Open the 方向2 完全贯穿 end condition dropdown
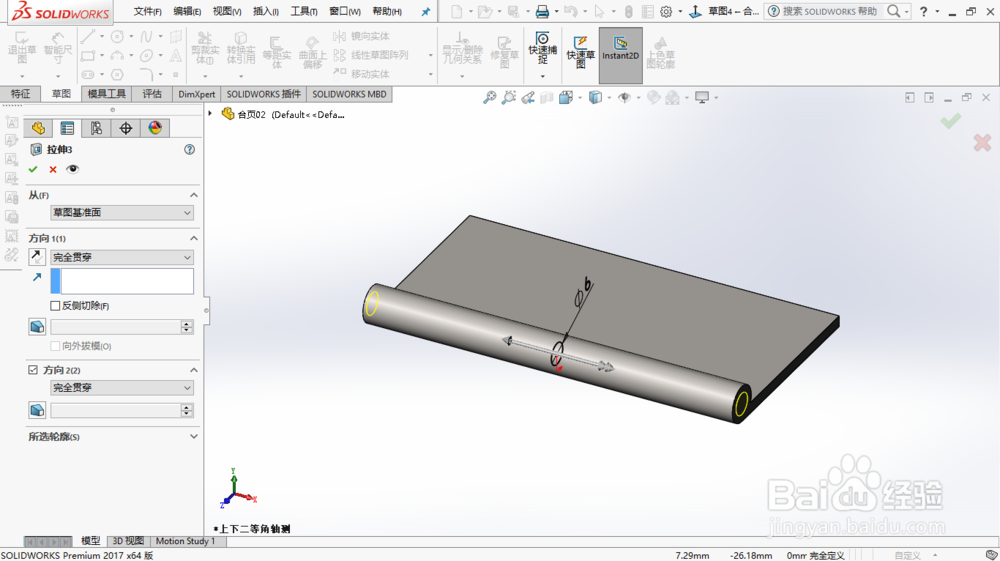Viewport: 1000px width, 561px height. [122, 388]
